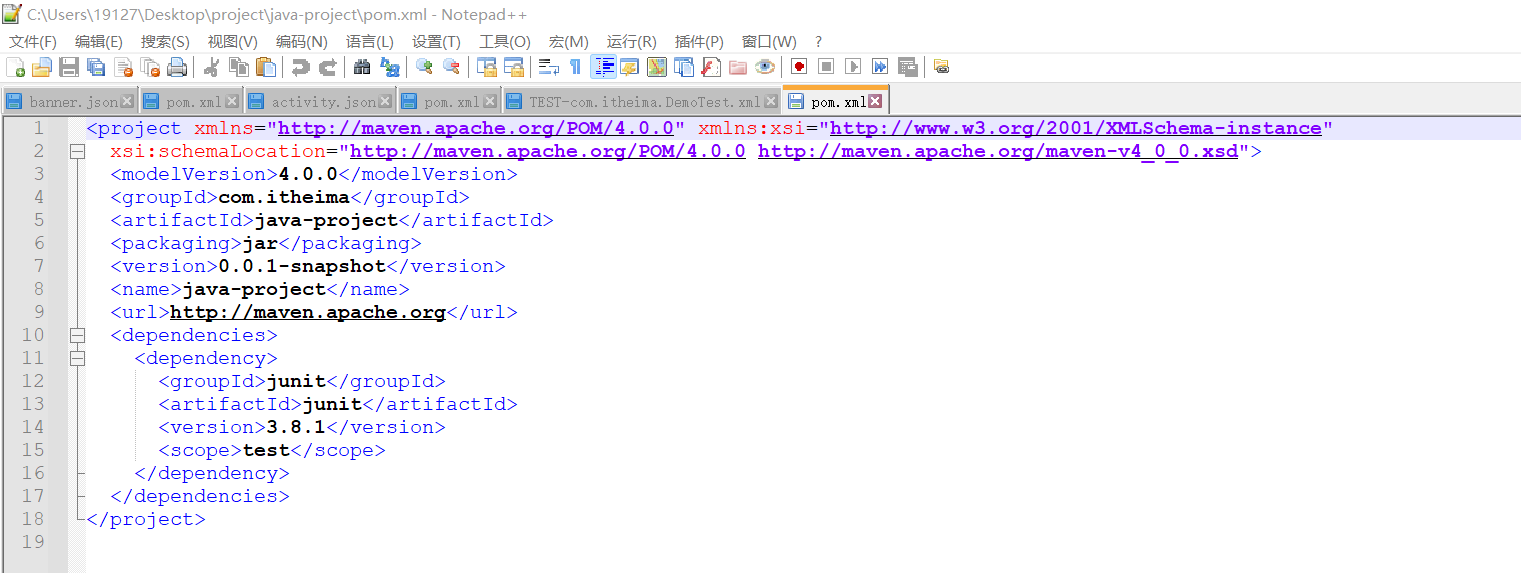
Task: Click the XMLSchema-instance w3.org link
Action: point(1076,128)
